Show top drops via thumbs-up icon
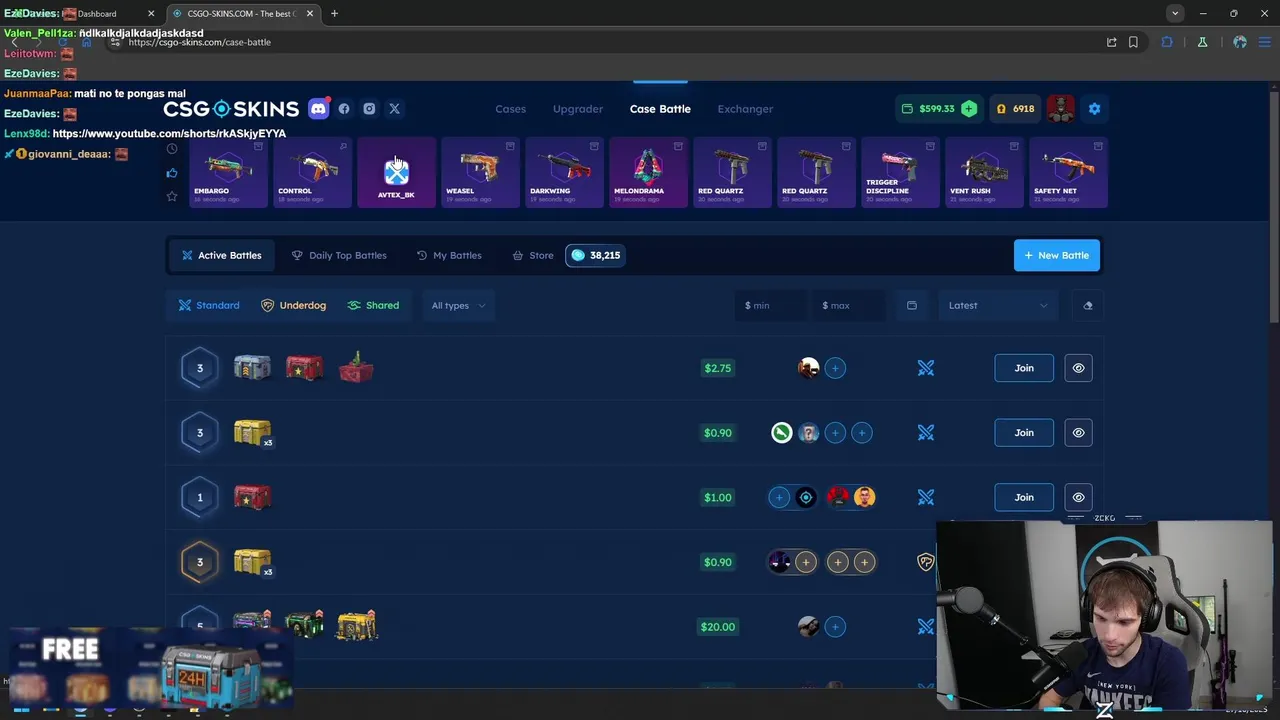Viewport: 1280px width, 720px height. [x=172, y=173]
